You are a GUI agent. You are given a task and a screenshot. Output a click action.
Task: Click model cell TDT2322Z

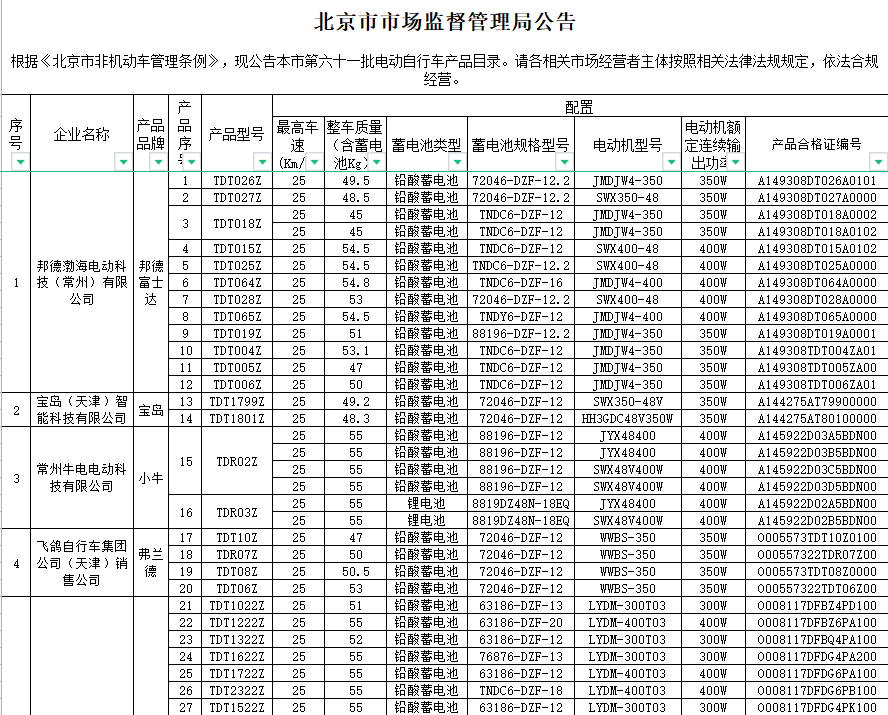pyautogui.click(x=237, y=690)
